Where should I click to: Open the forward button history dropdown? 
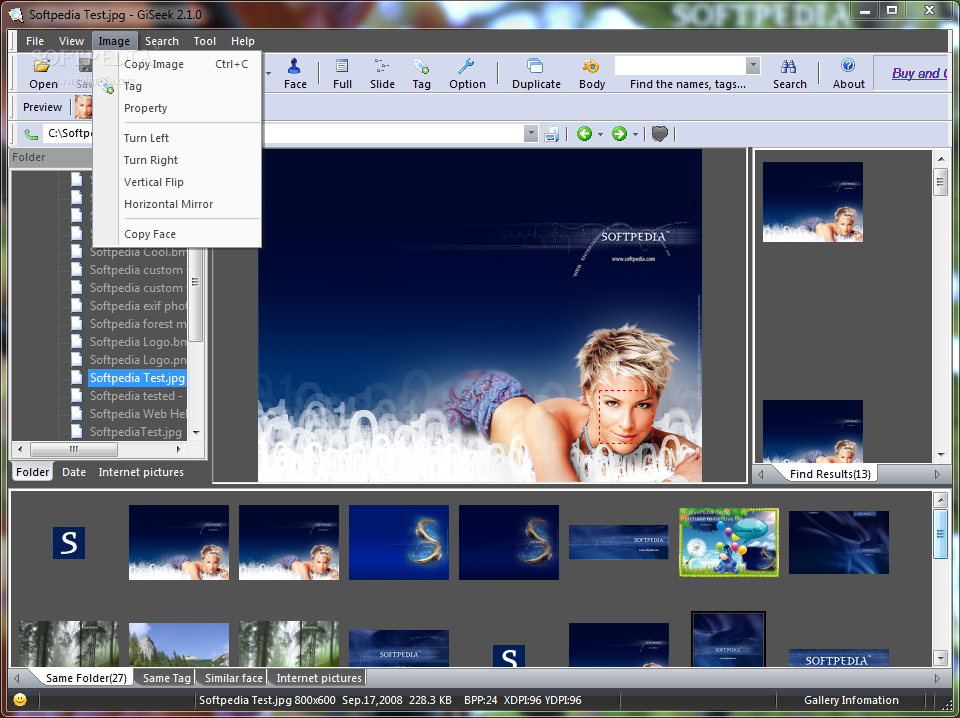(635, 134)
